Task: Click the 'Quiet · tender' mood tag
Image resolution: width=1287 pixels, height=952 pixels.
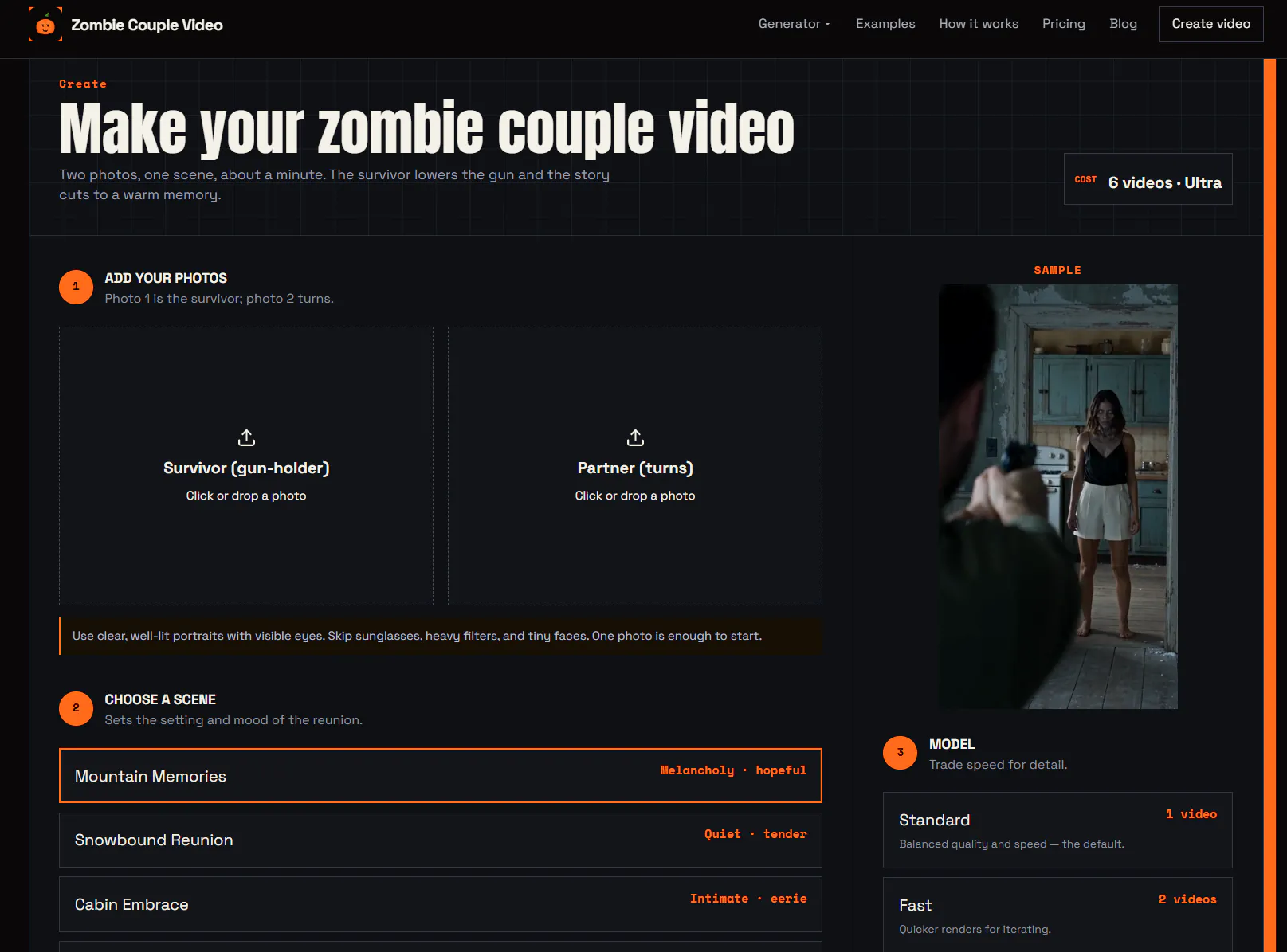Action: pyautogui.click(x=755, y=834)
